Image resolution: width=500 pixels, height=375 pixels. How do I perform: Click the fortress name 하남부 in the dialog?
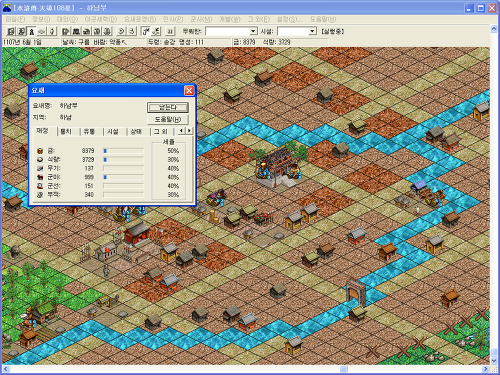[x=68, y=105]
